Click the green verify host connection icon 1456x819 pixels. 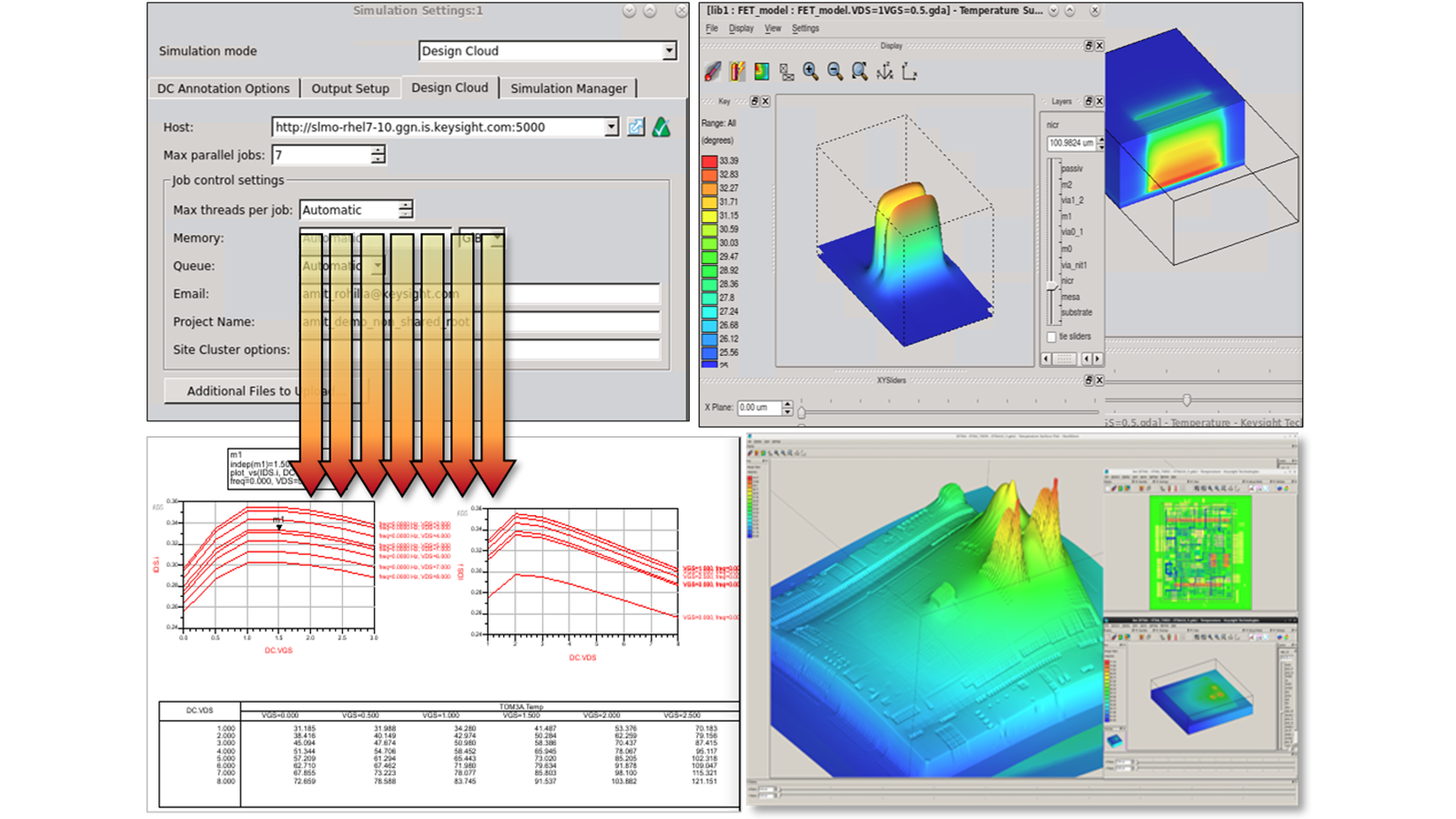662,127
